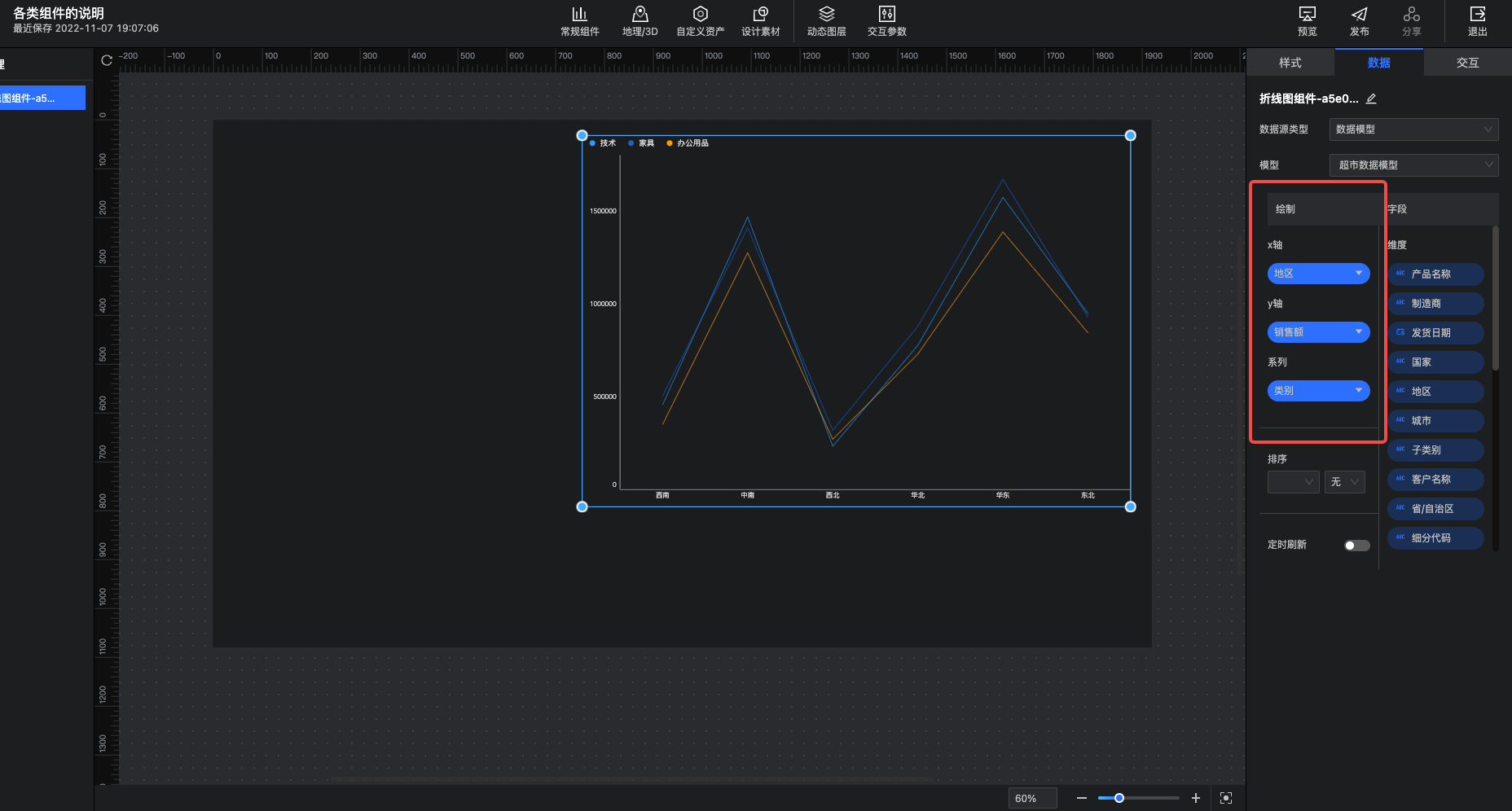Select the 产品名称 dimension field
The width and height of the screenshot is (1512, 811).
1435,274
